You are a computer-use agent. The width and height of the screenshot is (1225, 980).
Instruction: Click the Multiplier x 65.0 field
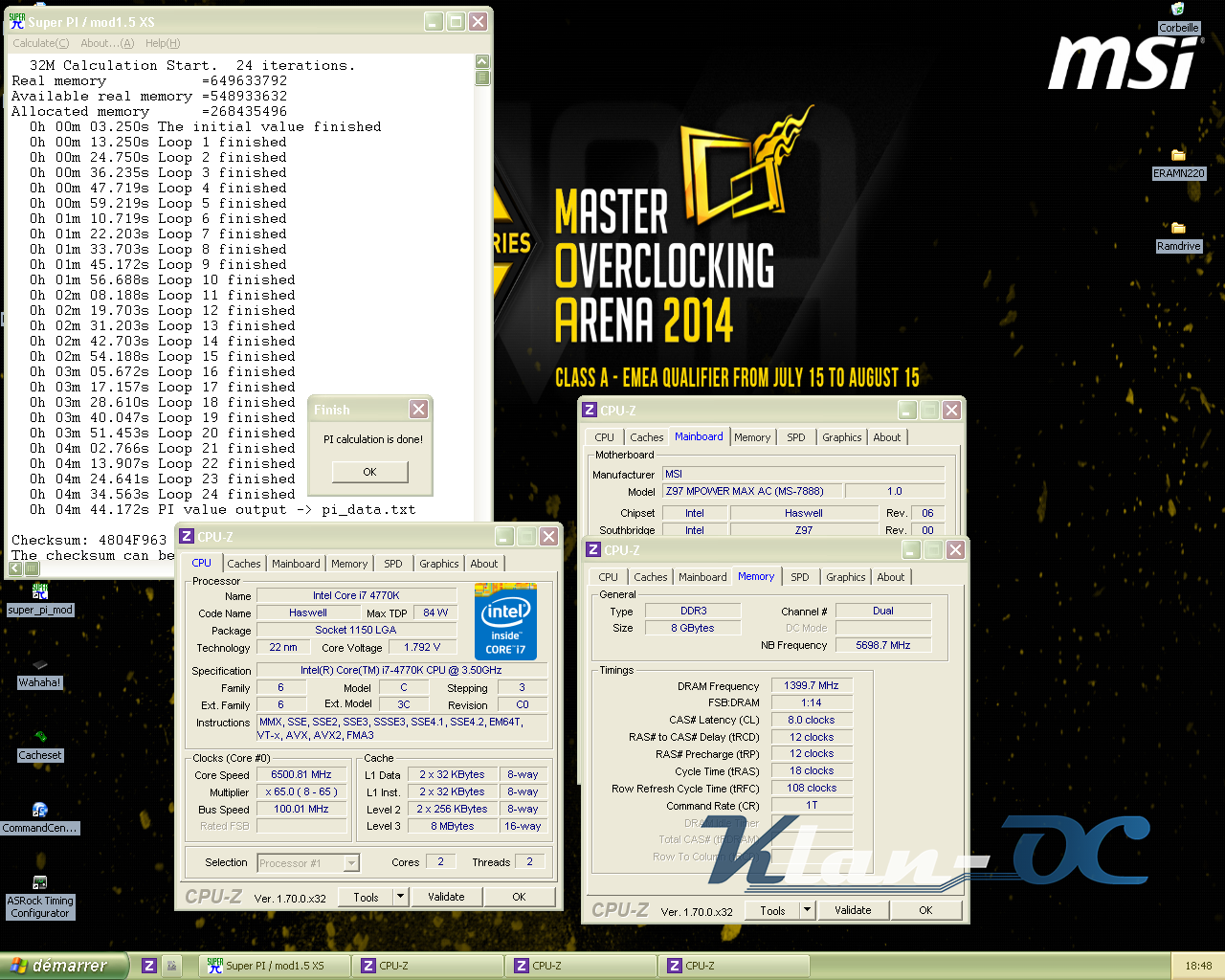(x=301, y=791)
